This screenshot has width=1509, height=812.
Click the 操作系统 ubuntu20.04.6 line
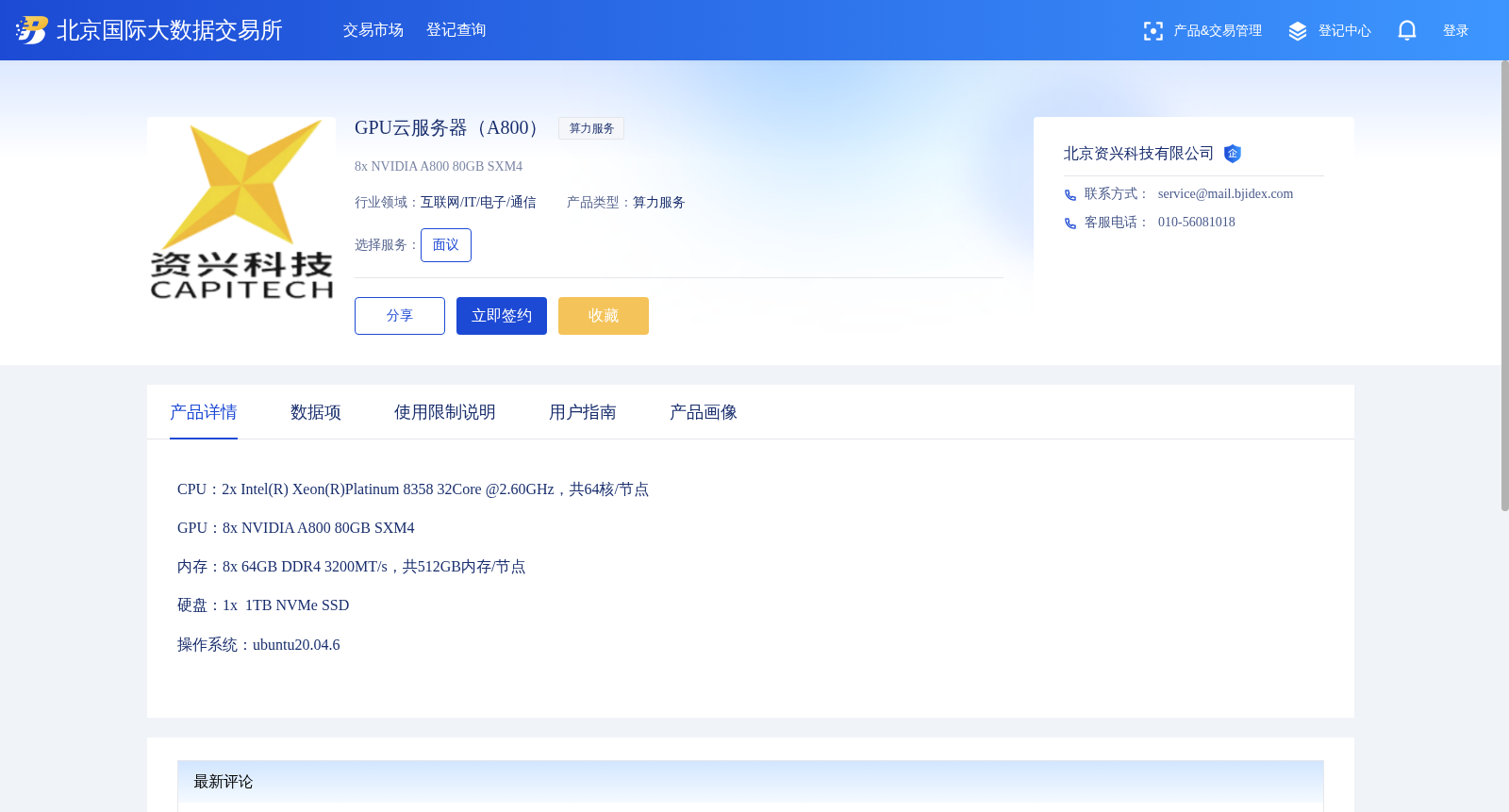258,645
